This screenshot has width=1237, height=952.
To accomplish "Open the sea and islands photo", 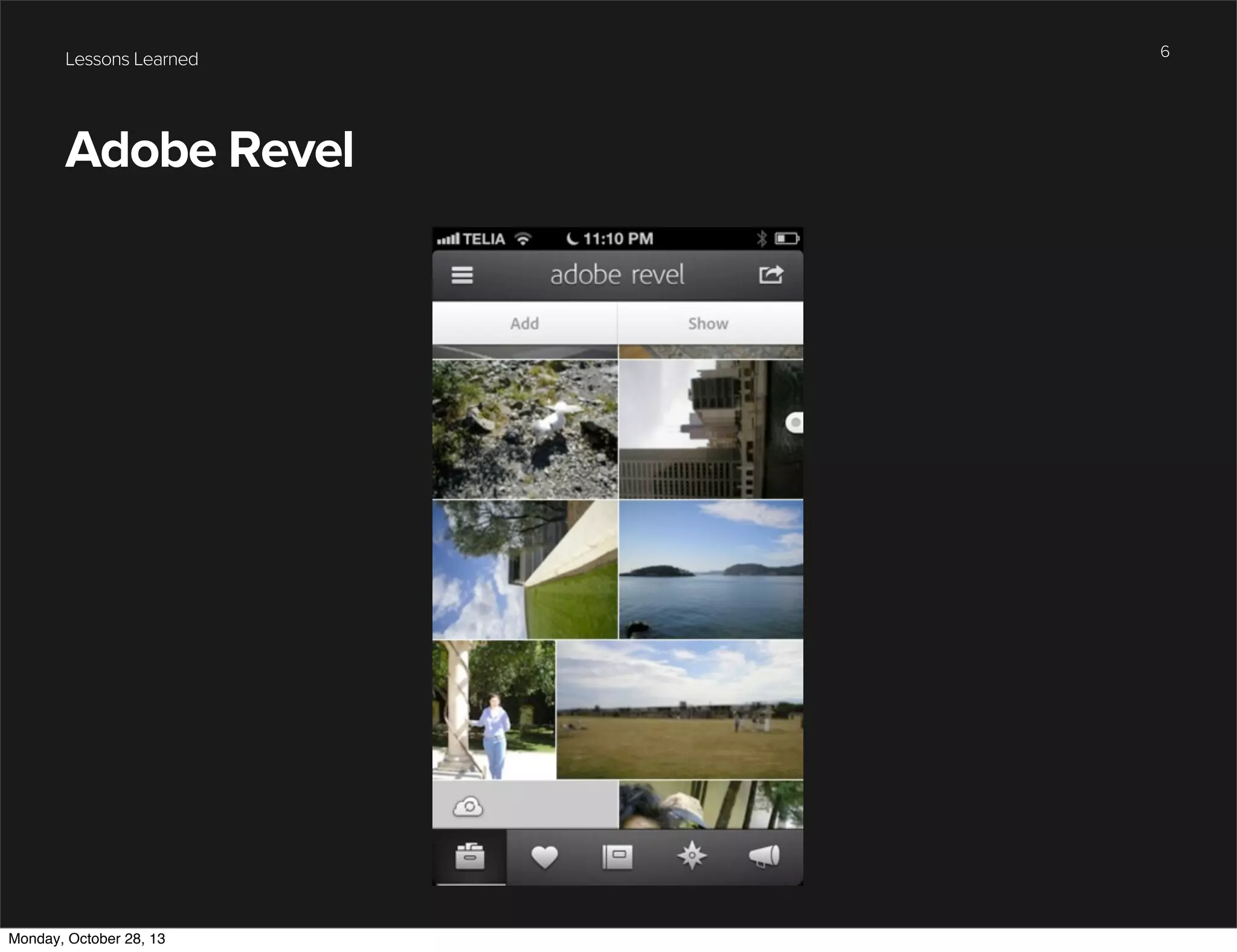I will pyautogui.click(x=711, y=570).
